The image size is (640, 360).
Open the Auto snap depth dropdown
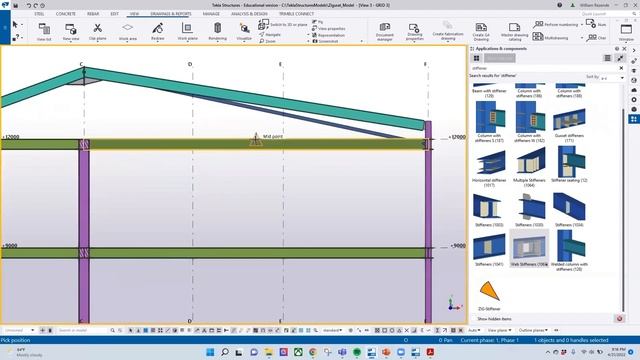(x=473, y=330)
